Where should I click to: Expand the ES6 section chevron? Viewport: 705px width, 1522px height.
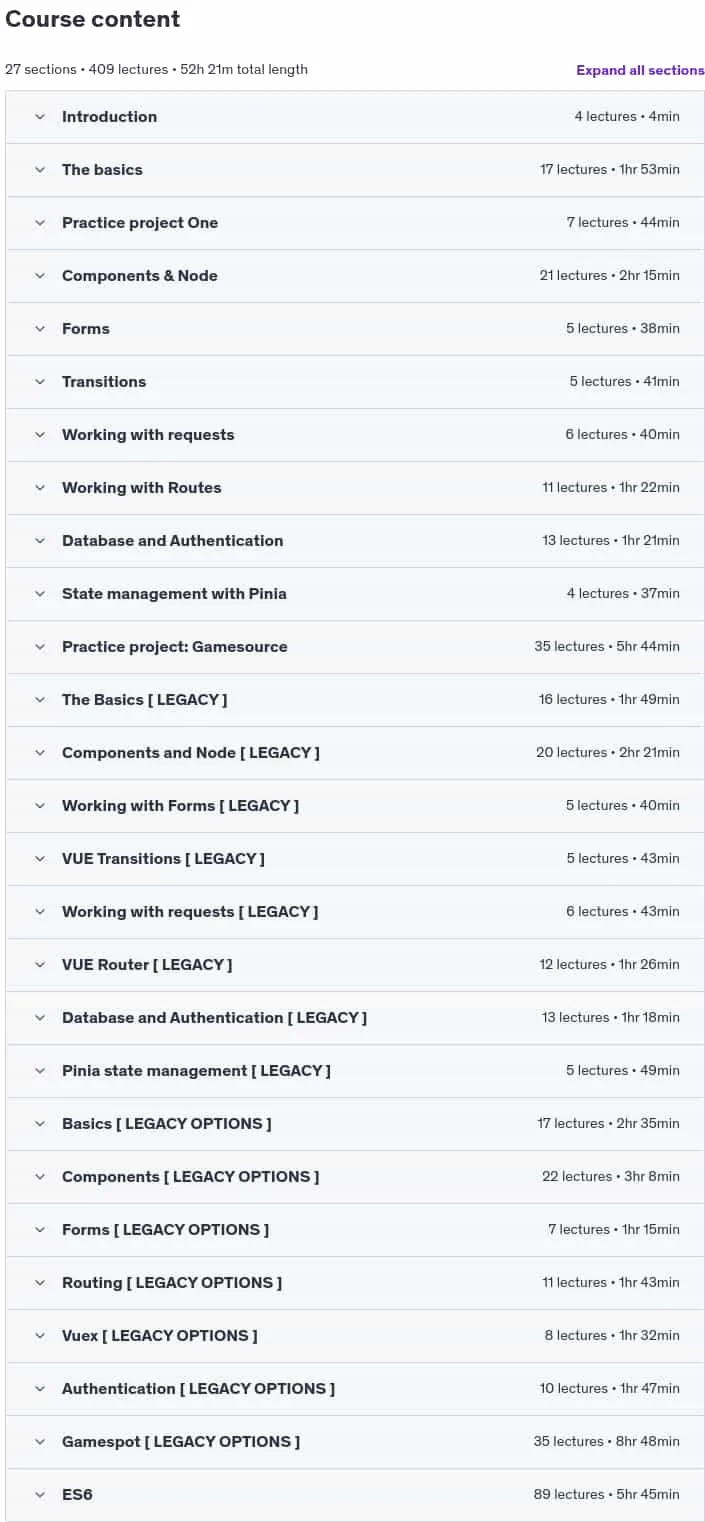tap(40, 1495)
